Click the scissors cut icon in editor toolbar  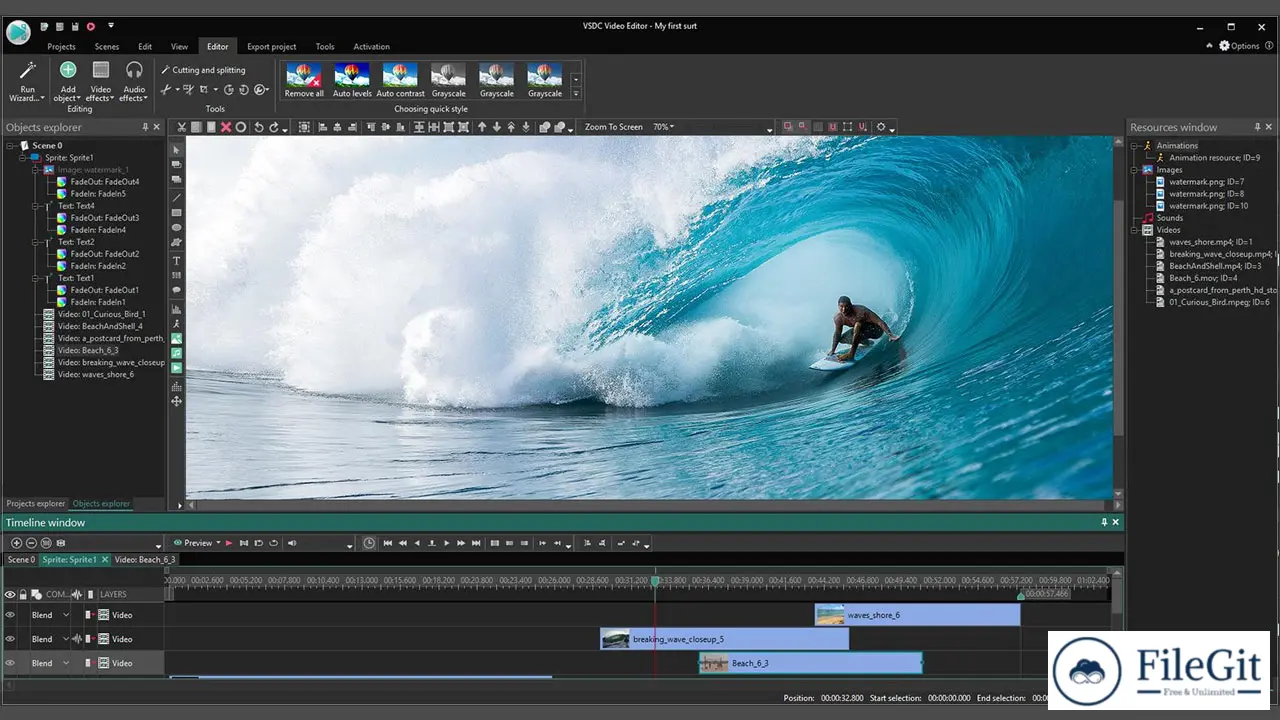tap(182, 127)
